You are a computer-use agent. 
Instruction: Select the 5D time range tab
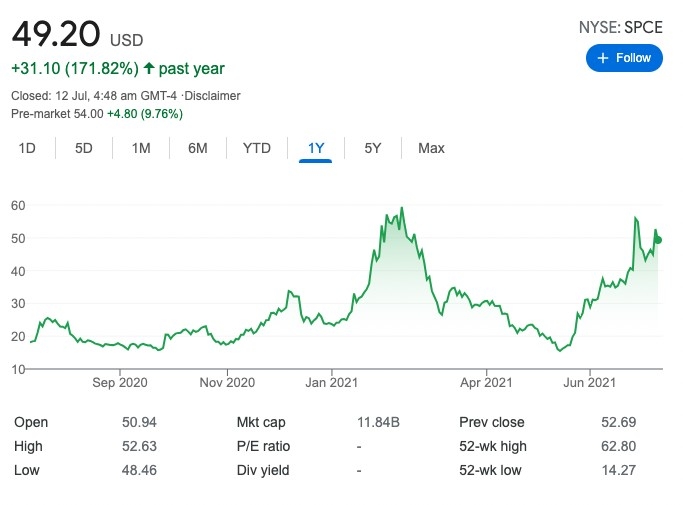[x=84, y=148]
